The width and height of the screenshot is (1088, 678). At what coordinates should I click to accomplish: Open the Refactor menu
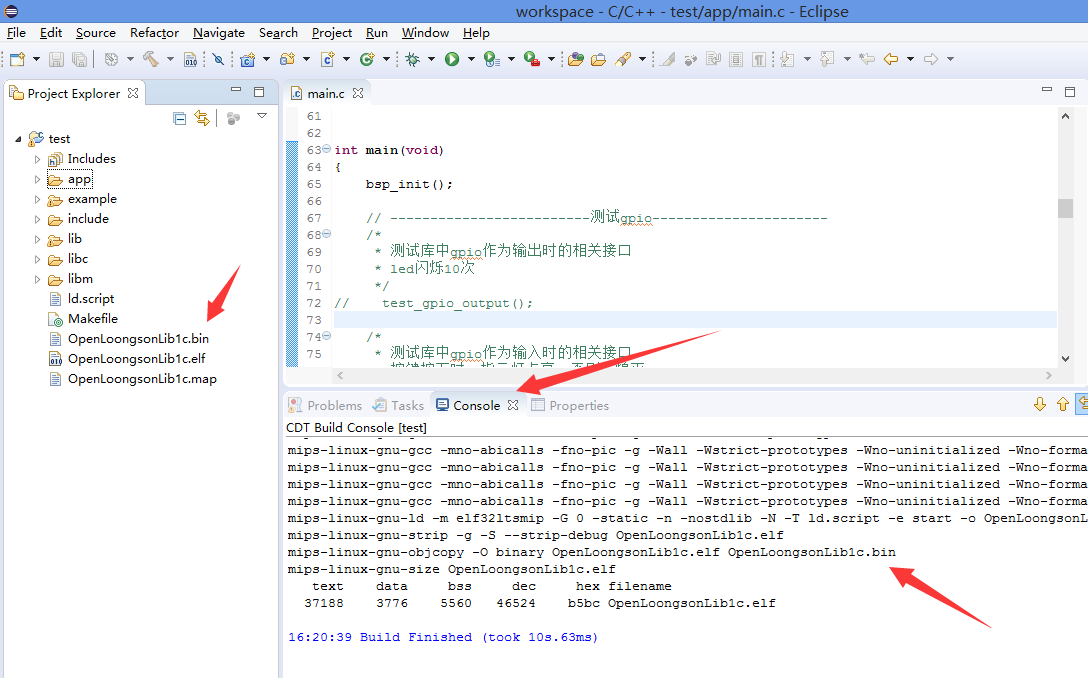click(154, 33)
